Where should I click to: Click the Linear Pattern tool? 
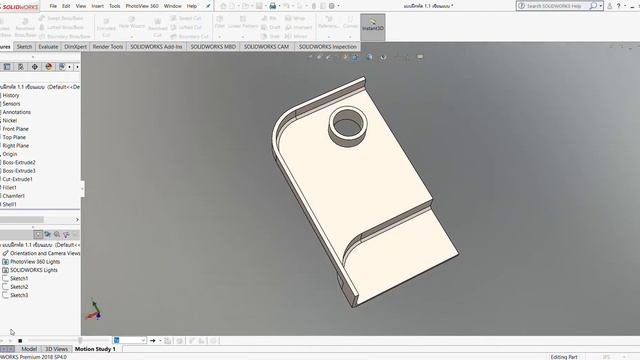click(243, 22)
